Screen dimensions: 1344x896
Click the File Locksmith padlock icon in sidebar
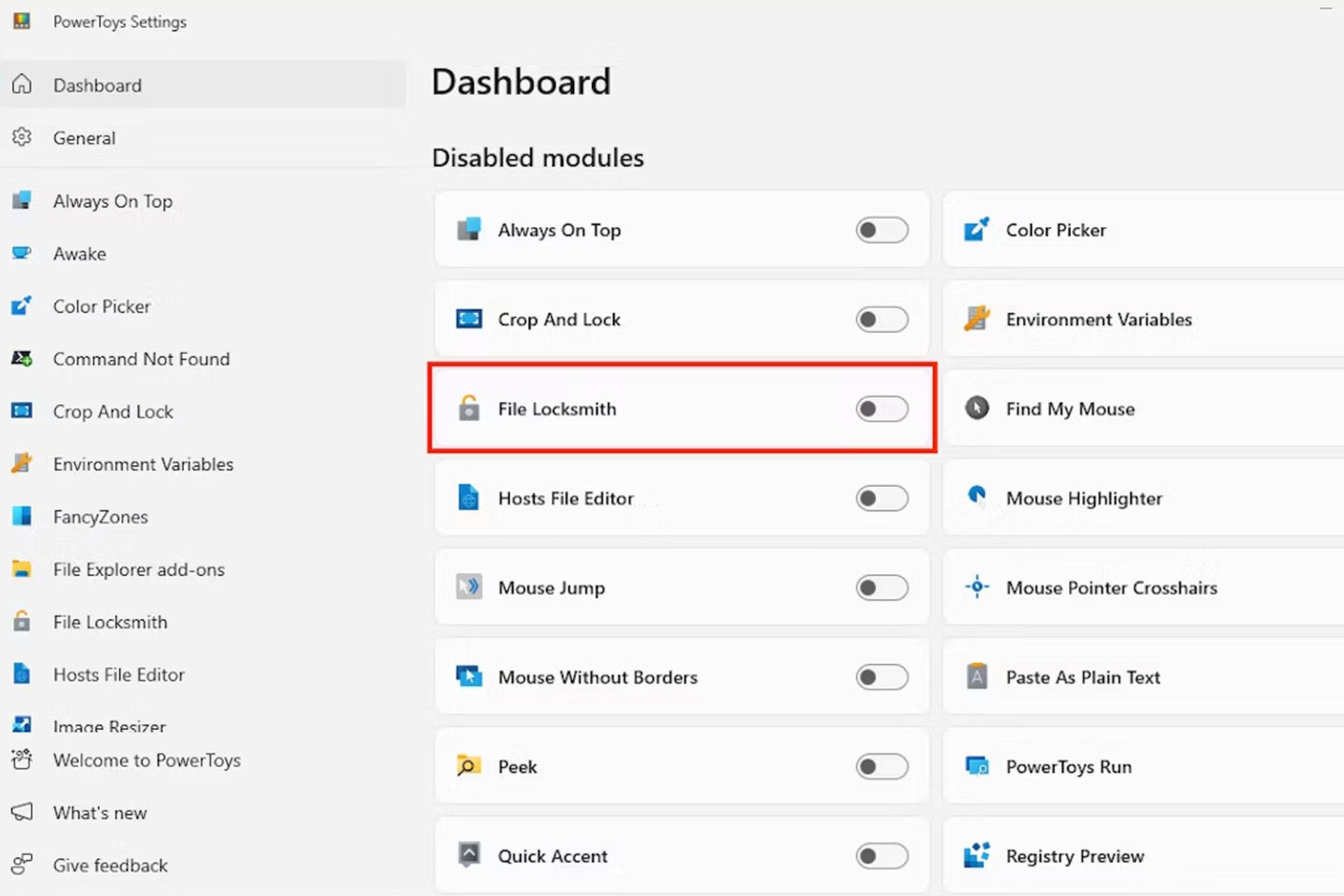click(22, 622)
